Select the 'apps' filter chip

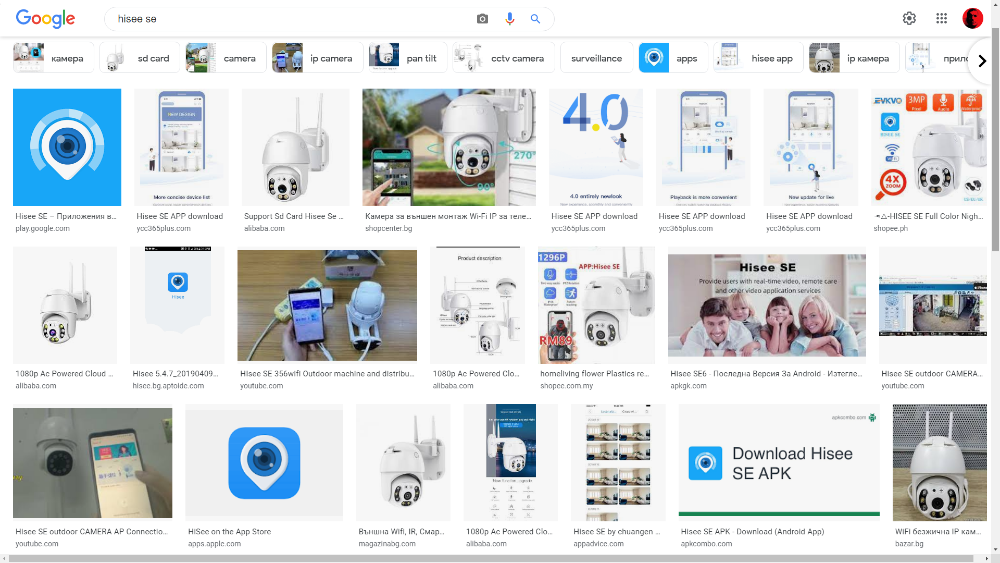coord(673,58)
